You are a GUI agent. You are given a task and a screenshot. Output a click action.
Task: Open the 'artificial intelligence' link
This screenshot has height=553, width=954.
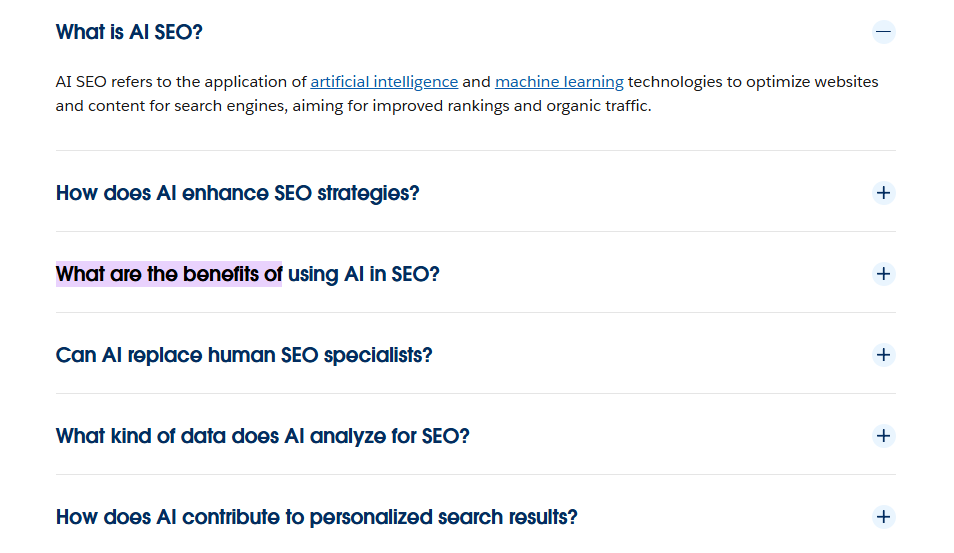(384, 82)
